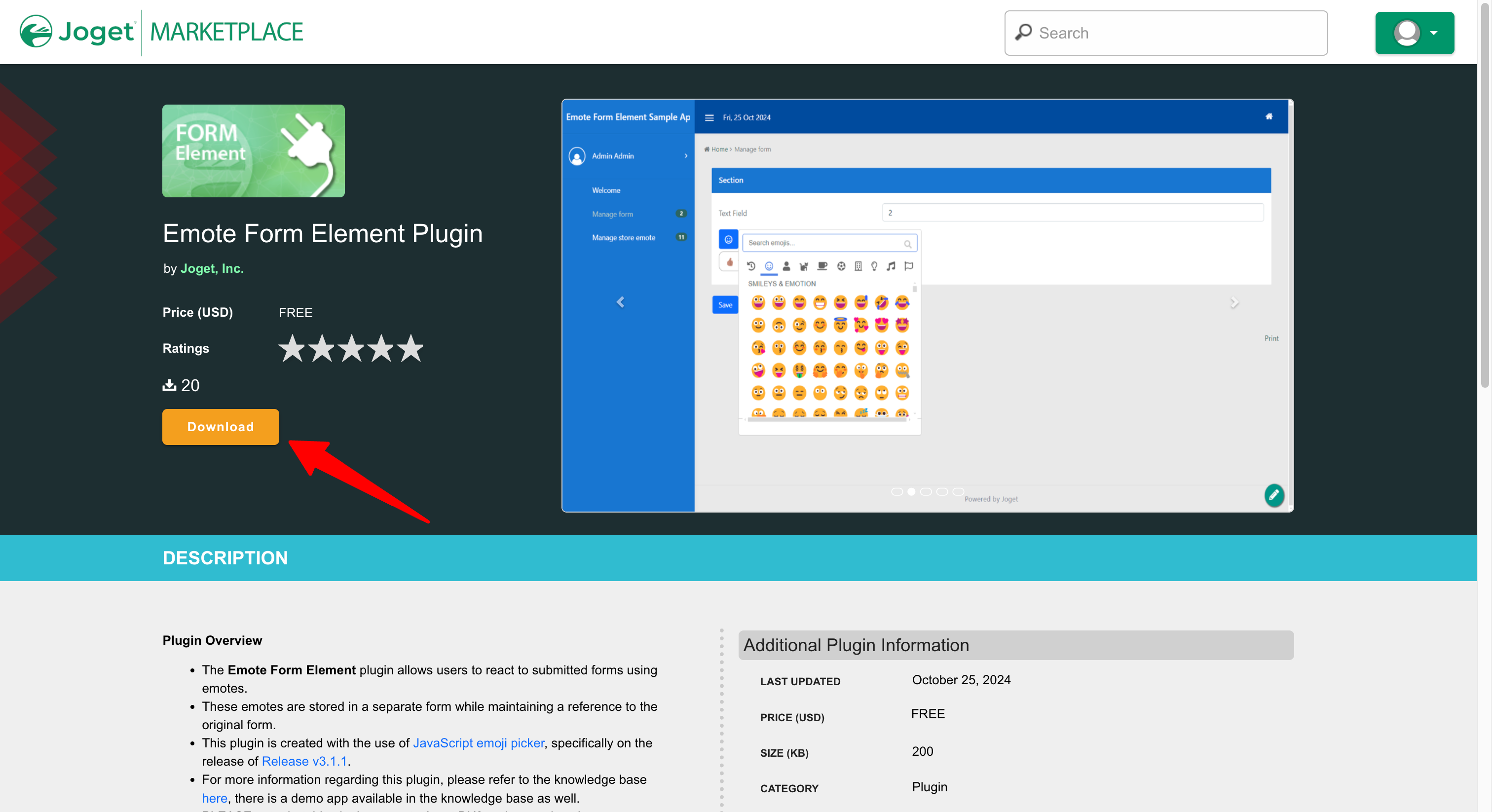The image size is (1492, 812).
Task: Click the Additional Plugin Information header
Action: click(1016, 645)
